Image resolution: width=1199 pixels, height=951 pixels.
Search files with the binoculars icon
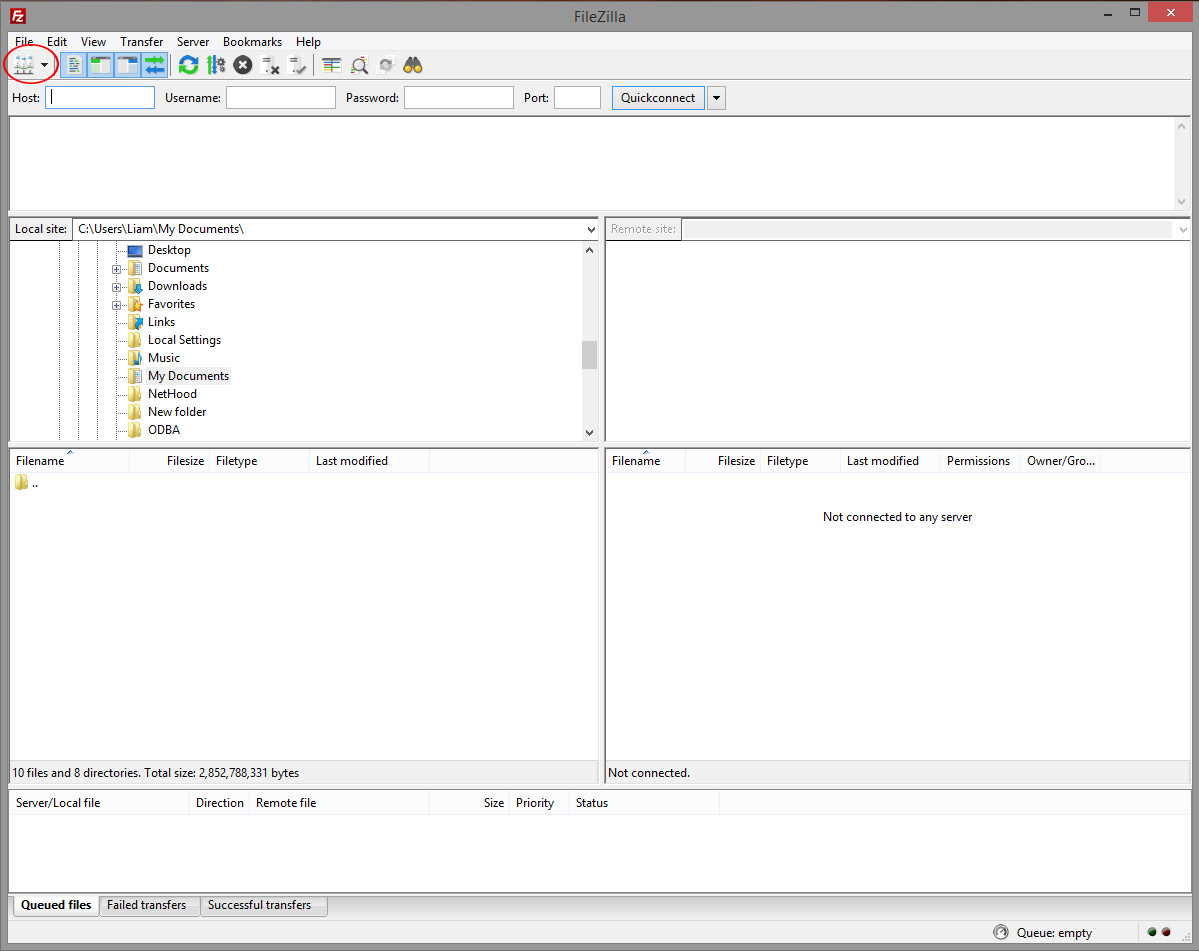pyautogui.click(x=413, y=66)
